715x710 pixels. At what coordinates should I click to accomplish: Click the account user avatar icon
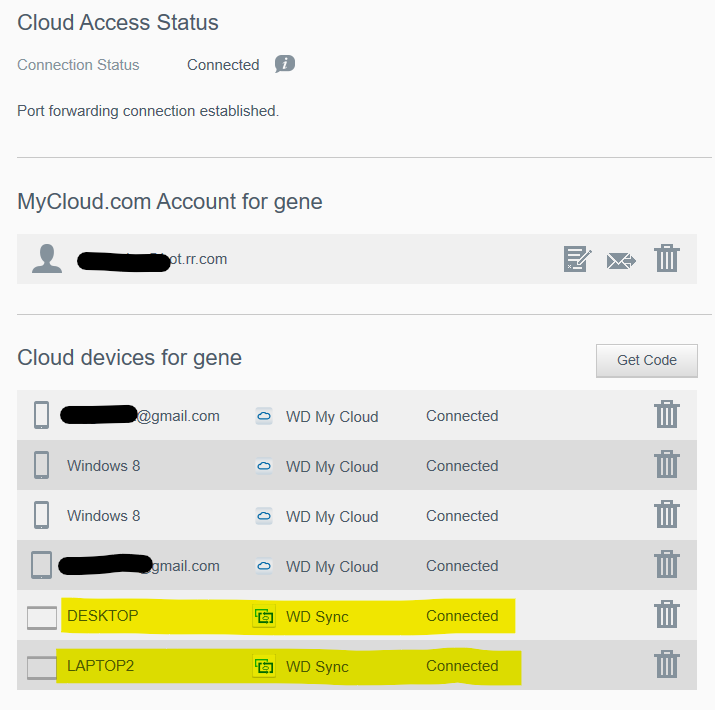click(x=47, y=259)
